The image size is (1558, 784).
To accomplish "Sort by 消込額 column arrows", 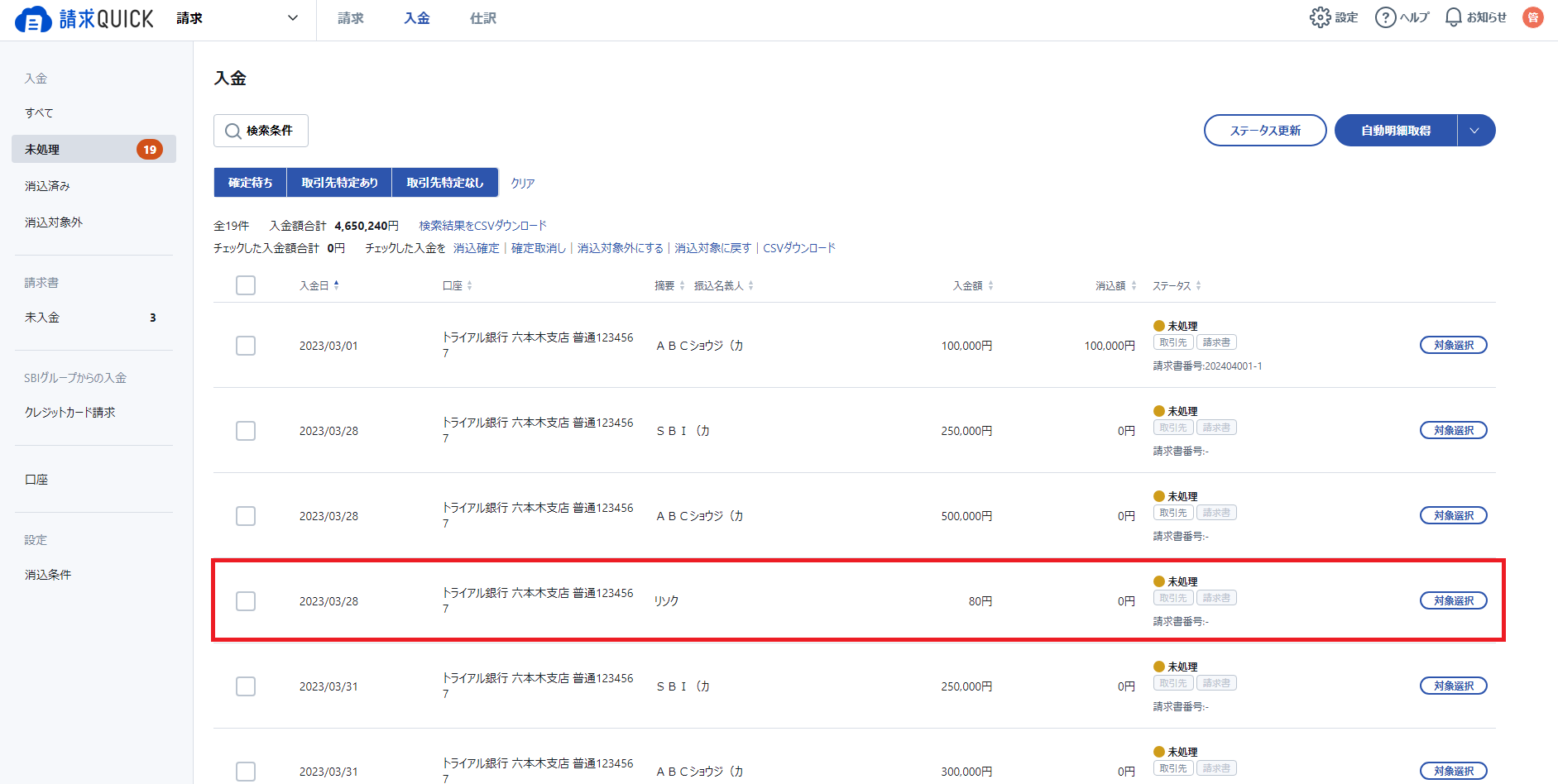I will [x=1134, y=285].
